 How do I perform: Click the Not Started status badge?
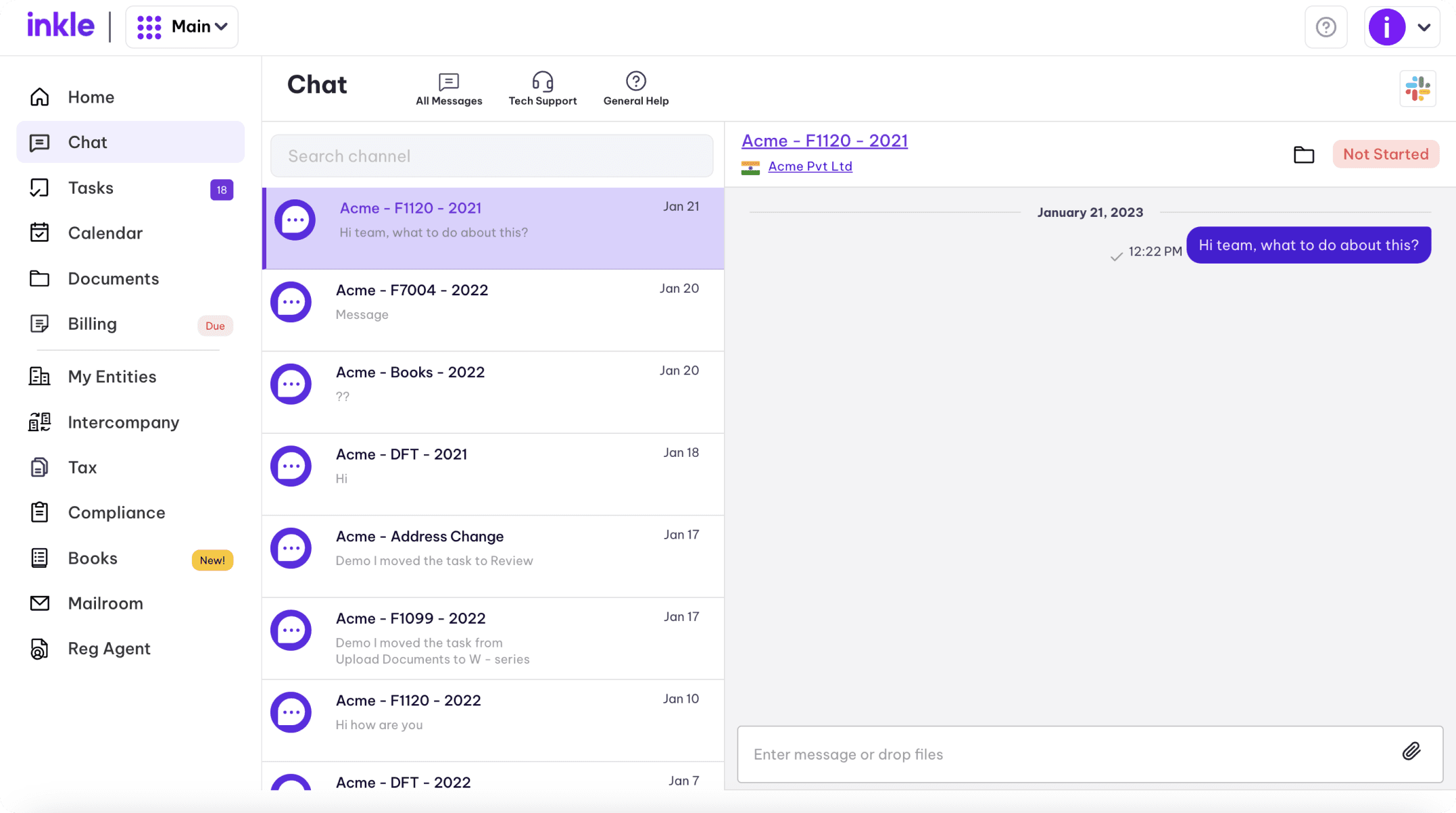click(x=1385, y=154)
